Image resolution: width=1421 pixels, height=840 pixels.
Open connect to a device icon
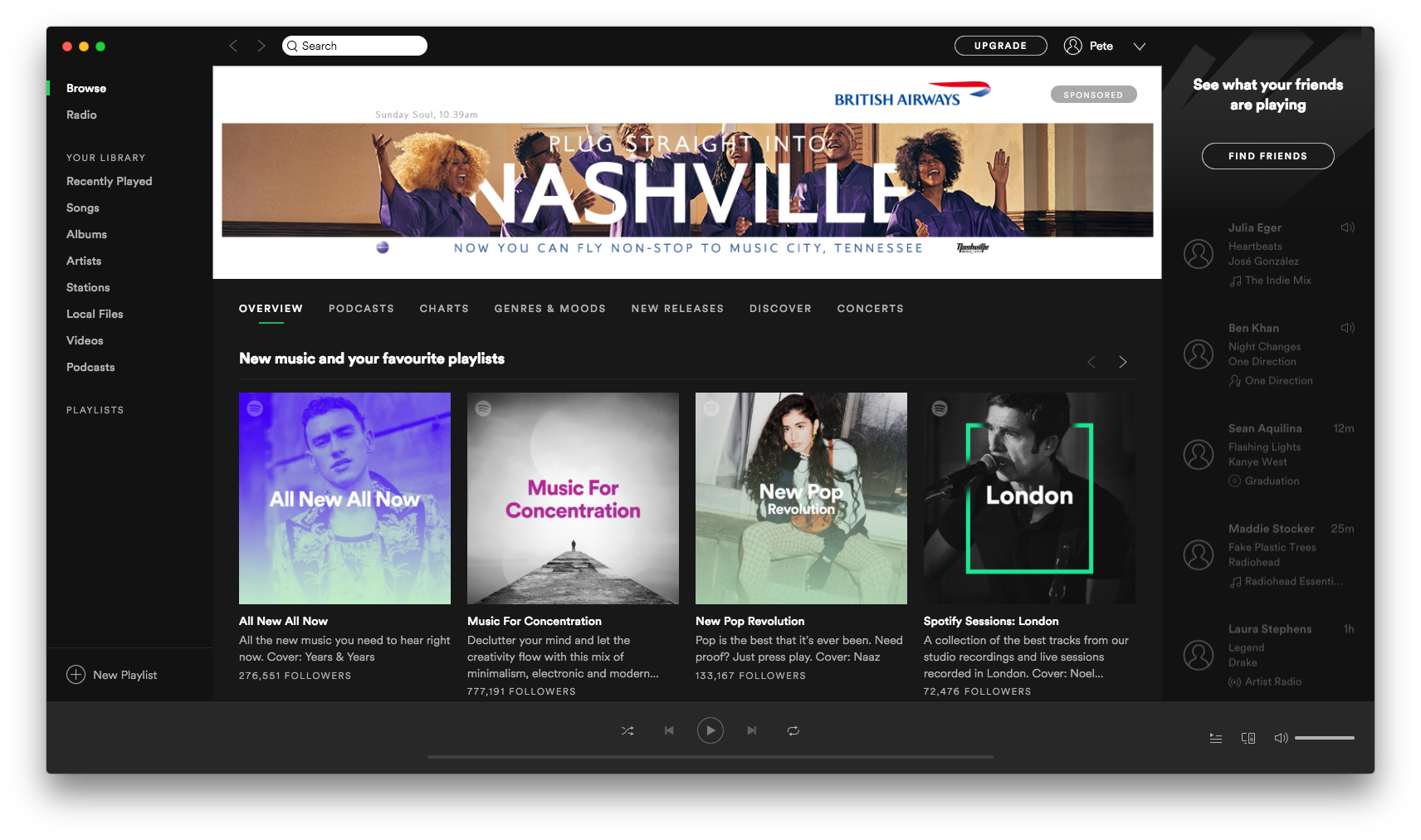(x=1248, y=738)
